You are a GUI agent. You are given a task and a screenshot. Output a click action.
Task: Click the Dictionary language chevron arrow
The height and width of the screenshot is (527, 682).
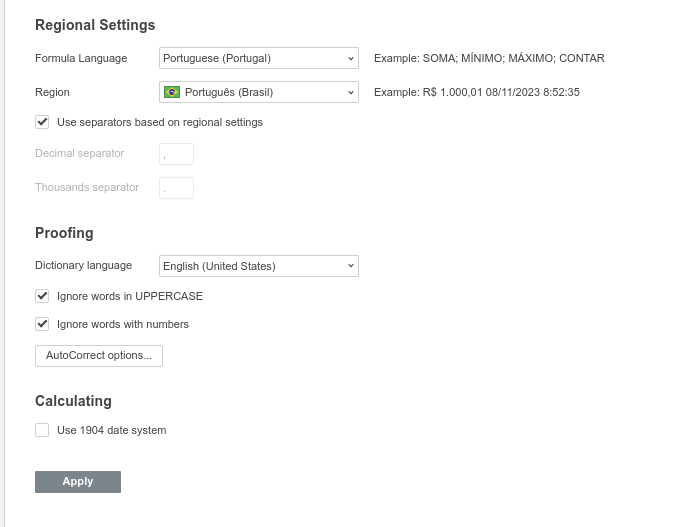351,266
